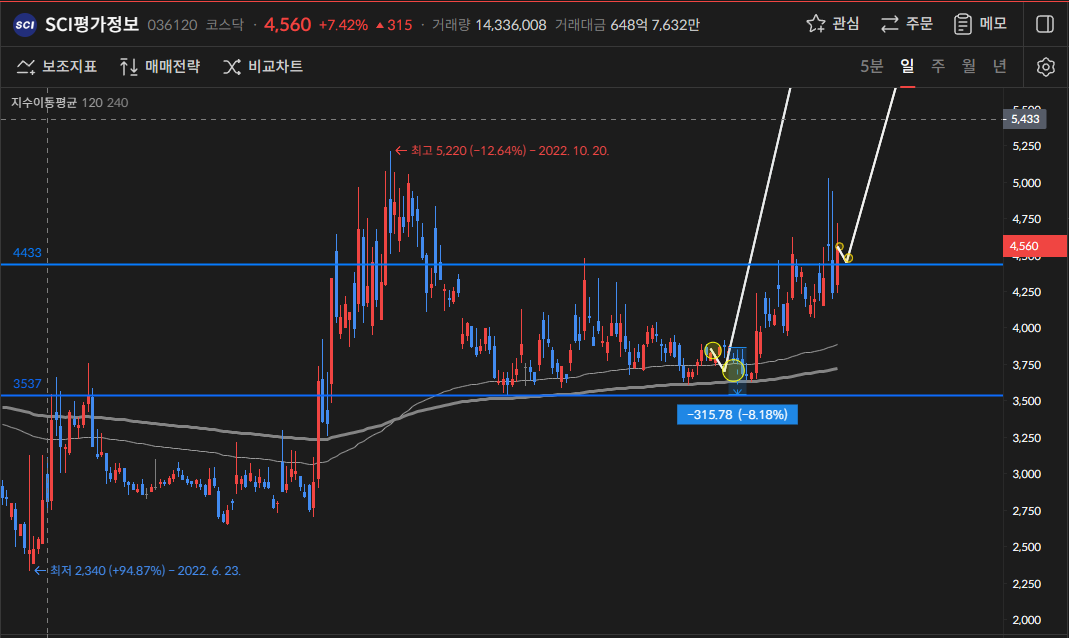The image size is (1069, 638).
Task: Switch to 5분 timeframe
Action: 871,66
